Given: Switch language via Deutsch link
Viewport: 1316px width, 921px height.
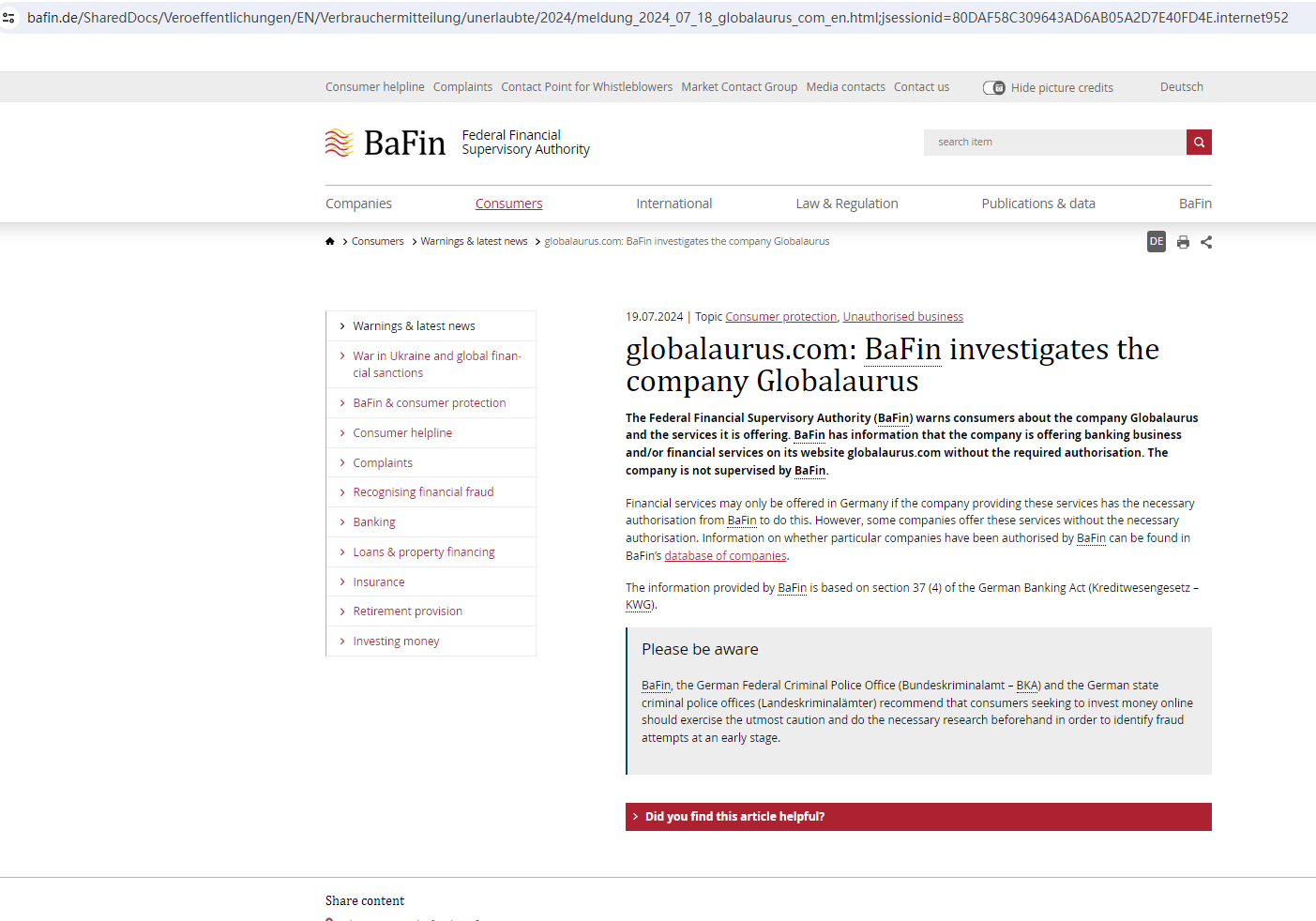Looking at the screenshot, I should click(1181, 87).
